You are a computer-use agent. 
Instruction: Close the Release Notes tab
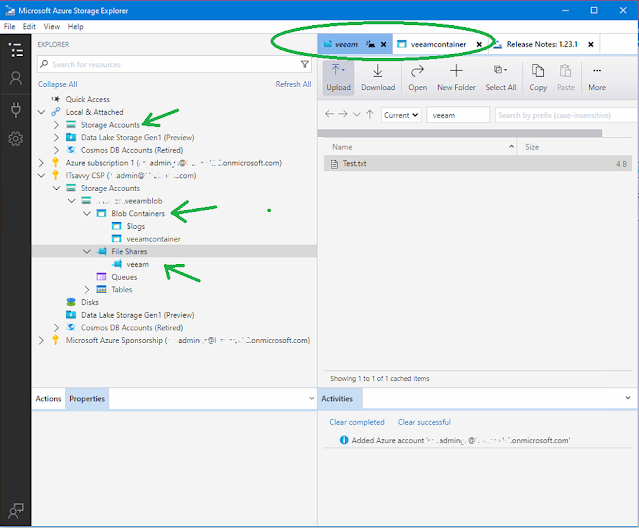pyautogui.click(x=591, y=44)
